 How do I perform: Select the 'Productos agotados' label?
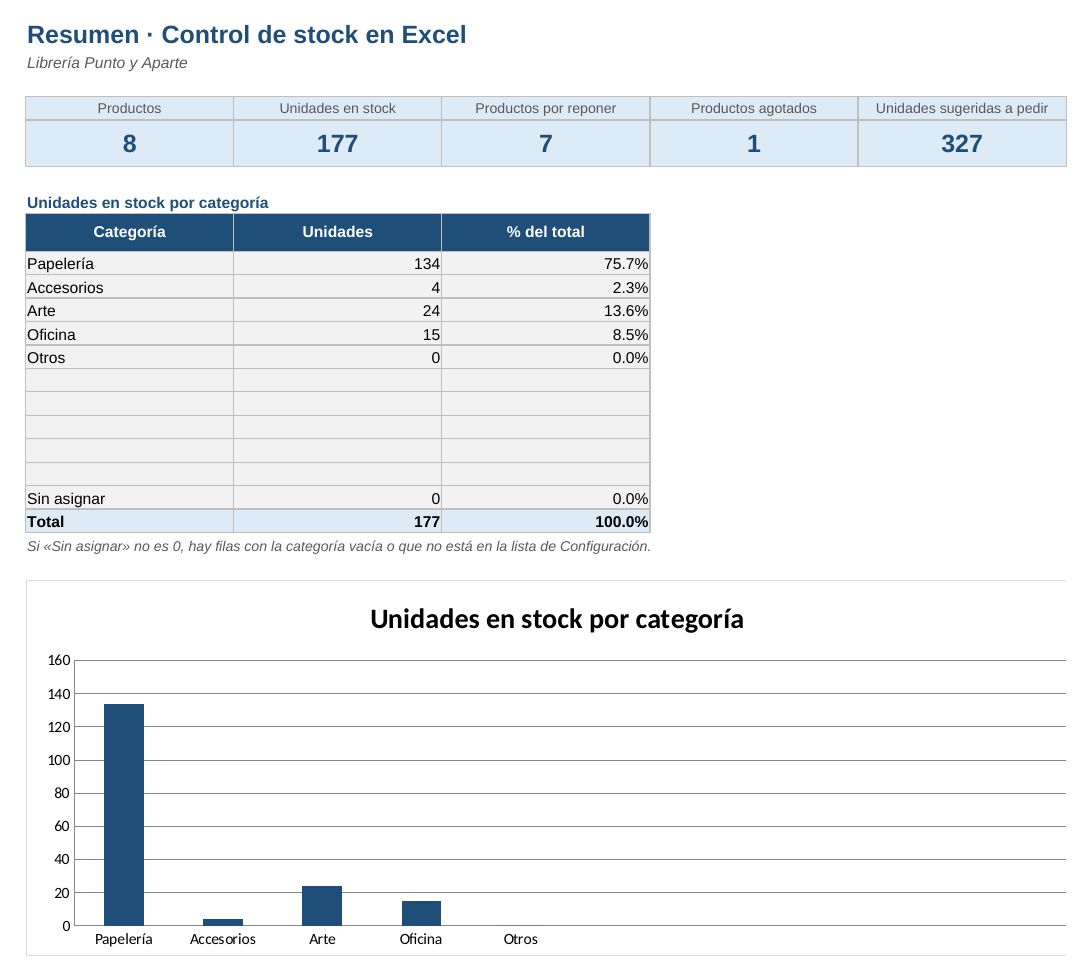pos(754,109)
